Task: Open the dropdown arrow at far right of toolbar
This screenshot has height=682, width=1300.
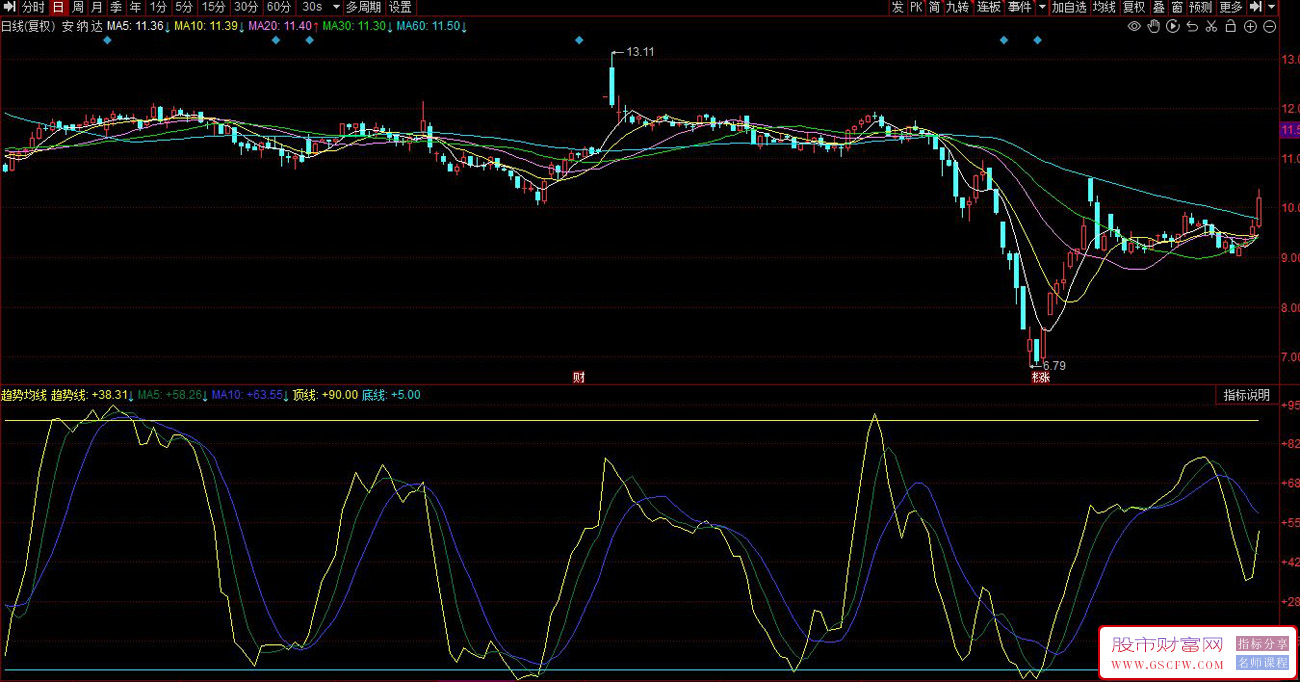Action: [1271, 7]
